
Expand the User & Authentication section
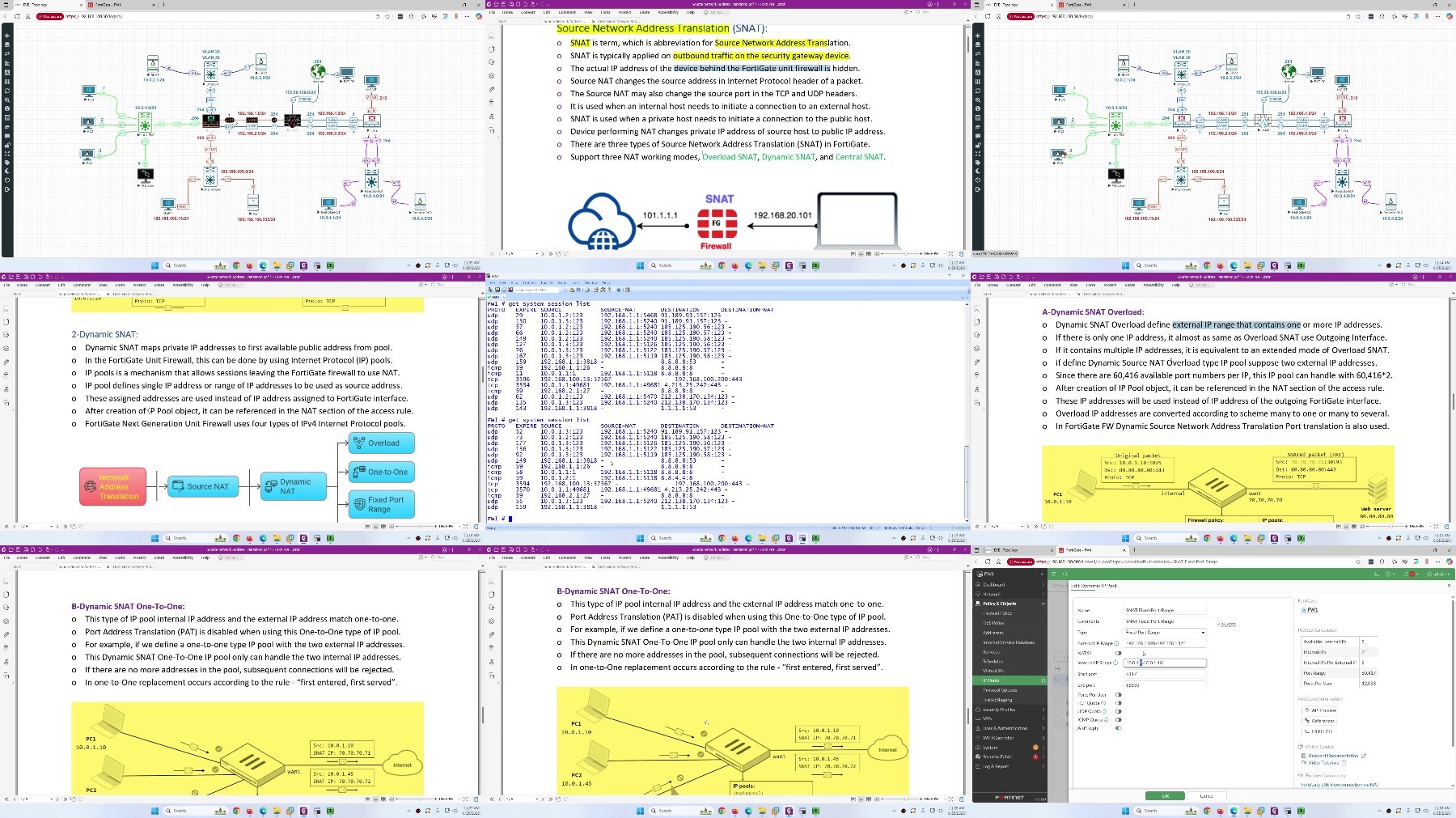click(x=1008, y=728)
